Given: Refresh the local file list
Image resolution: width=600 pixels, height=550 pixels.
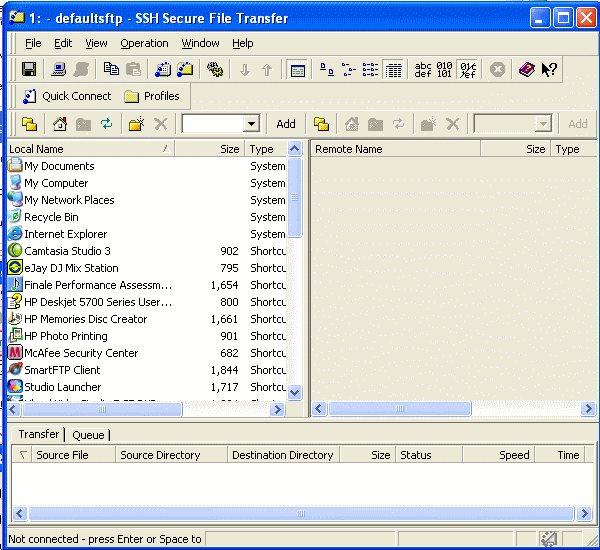Looking at the screenshot, I should click(106, 124).
